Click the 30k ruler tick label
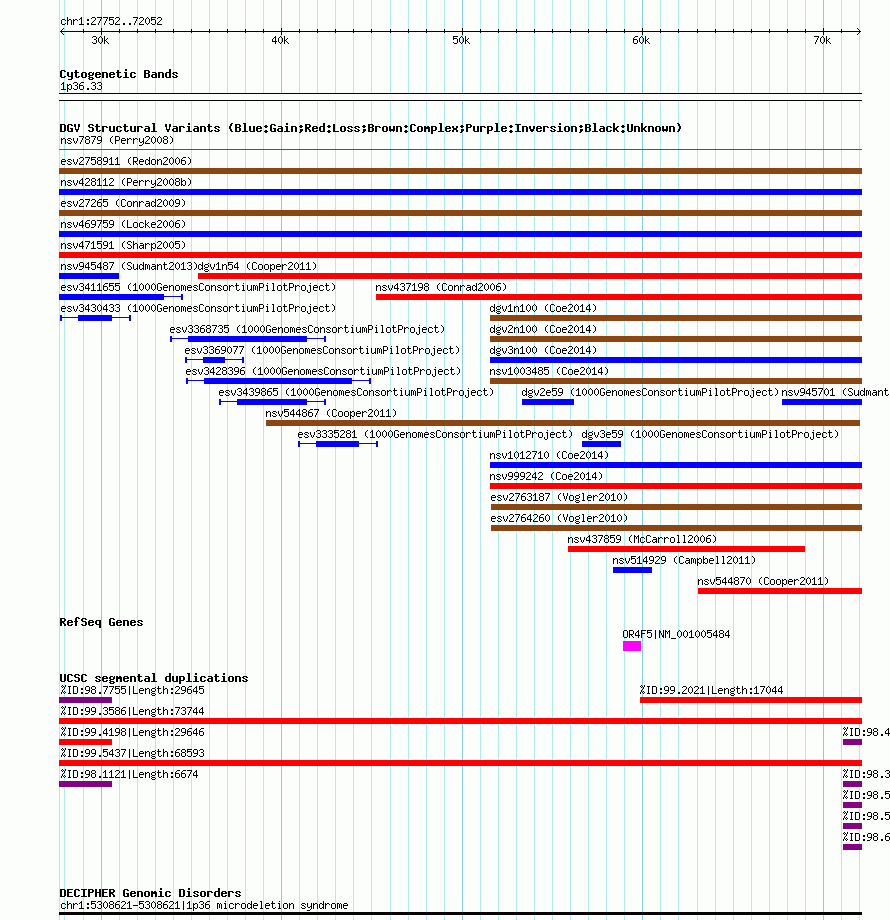The width and height of the screenshot is (890, 920). [100, 40]
